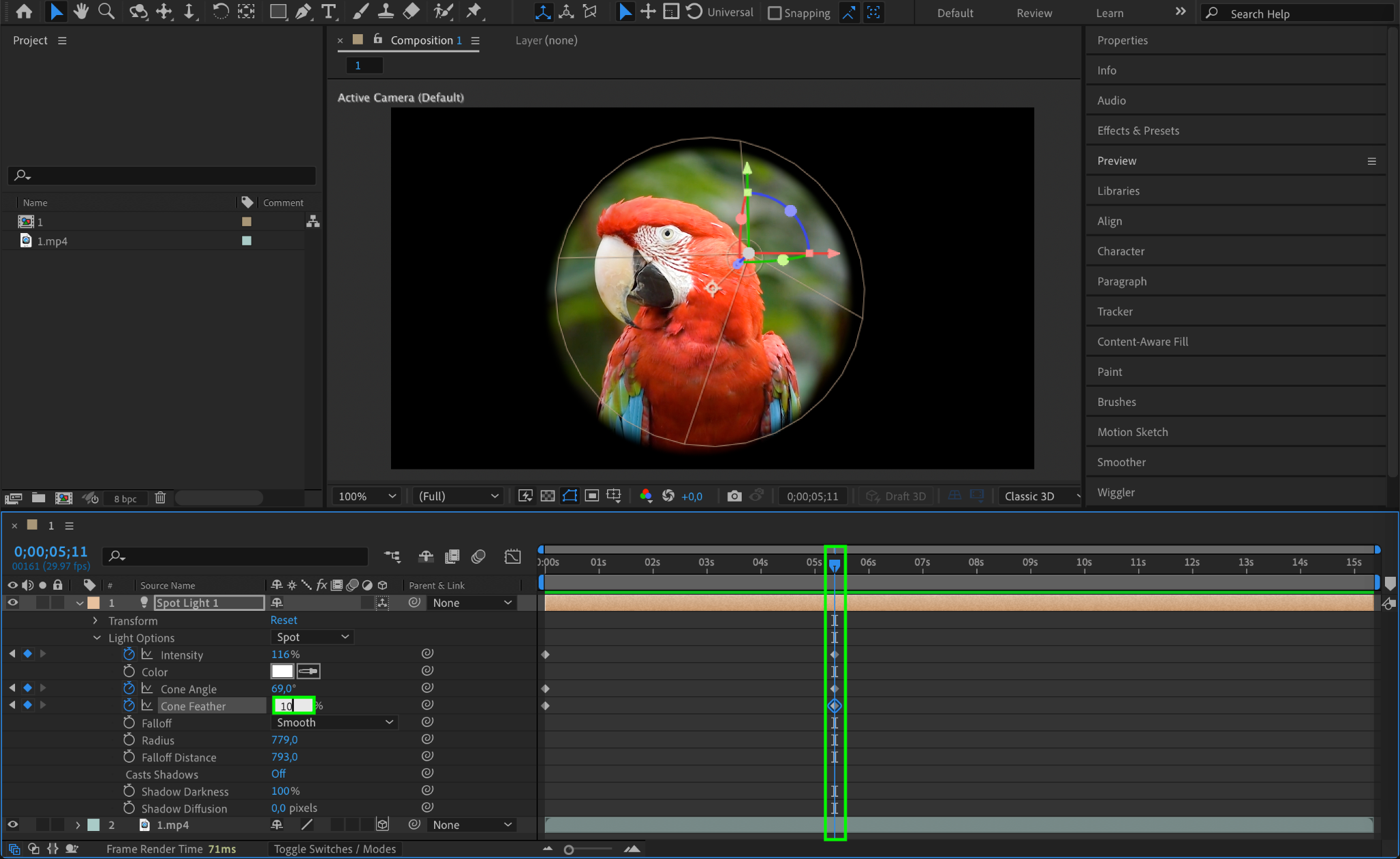Click the Transform Reset link
Viewport: 1400px width, 859px height.
coord(284,620)
